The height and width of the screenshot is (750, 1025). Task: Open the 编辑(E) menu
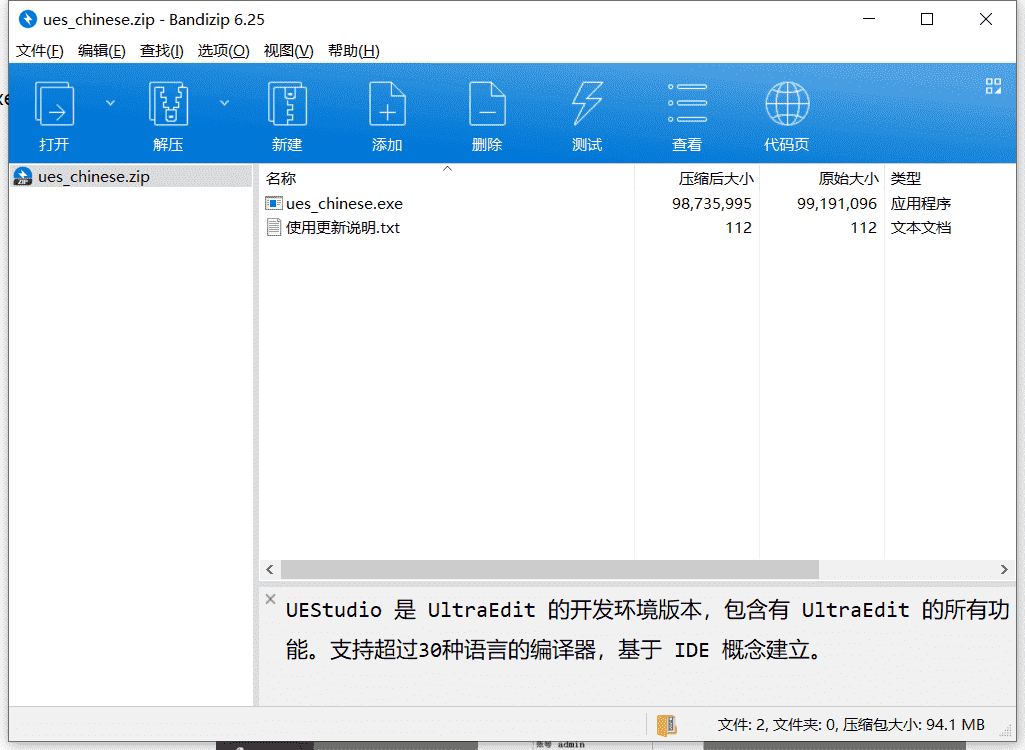101,51
